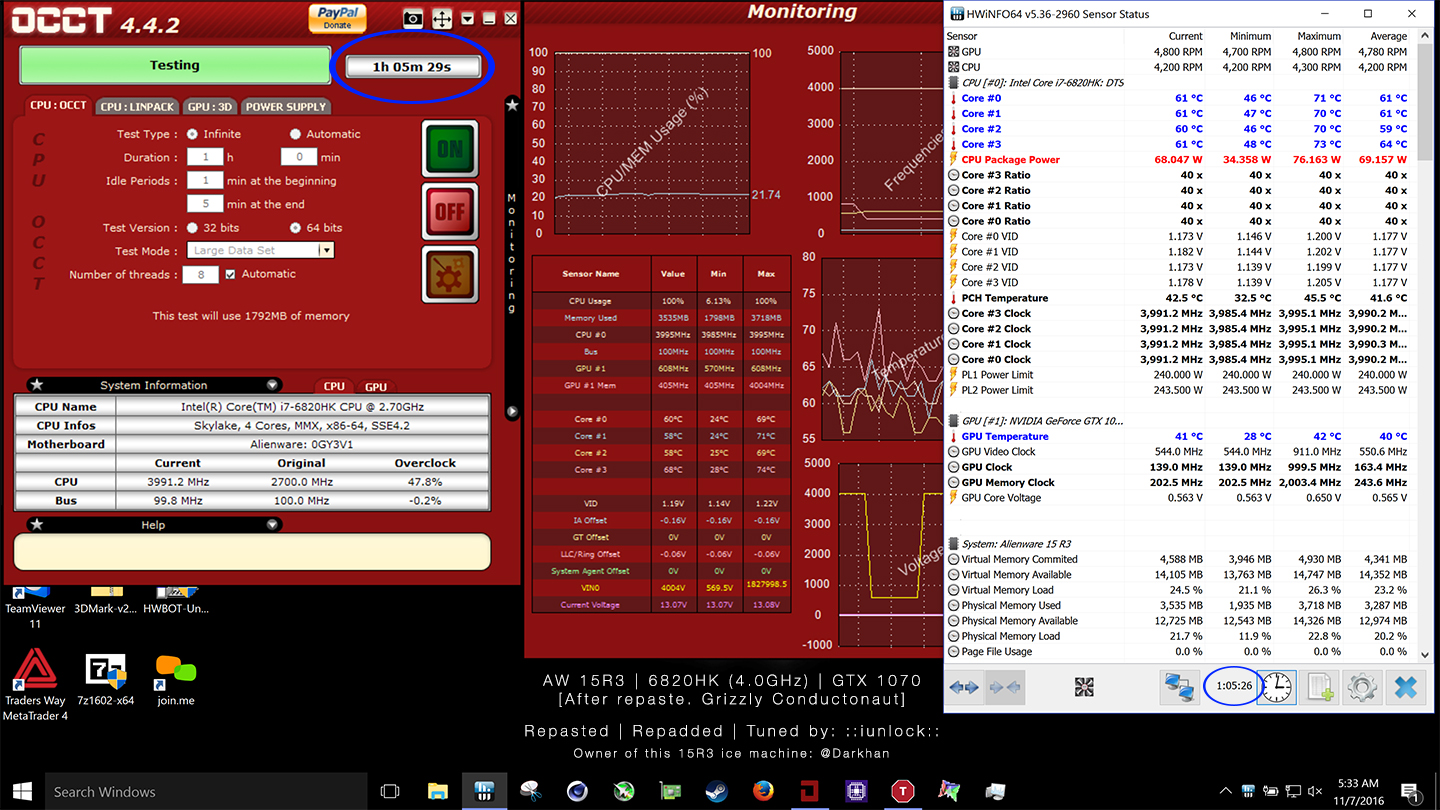Select the System Information GPU tab
This screenshot has height=810, width=1440.
tap(376, 386)
